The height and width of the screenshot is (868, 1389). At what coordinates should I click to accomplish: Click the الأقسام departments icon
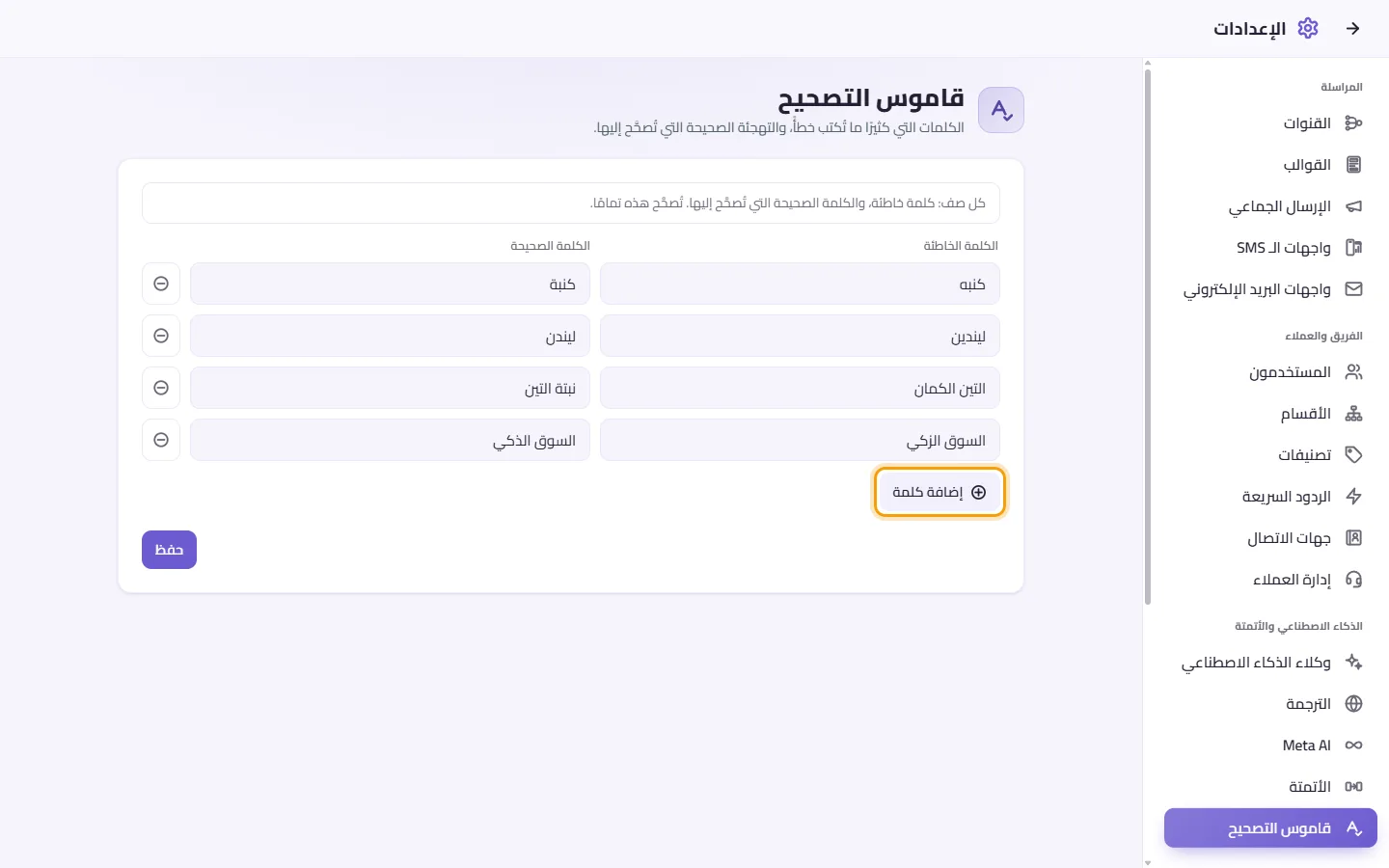tap(1353, 414)
